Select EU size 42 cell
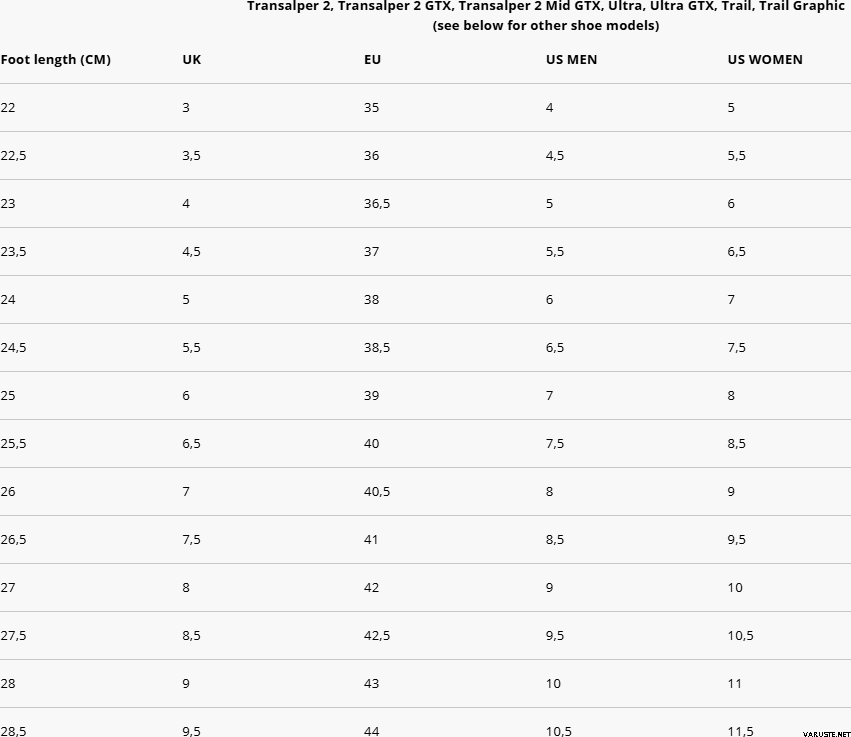Image resolution: width=851 pixels, height=737 pixels. pyautogui.click(x=372, y=588)
